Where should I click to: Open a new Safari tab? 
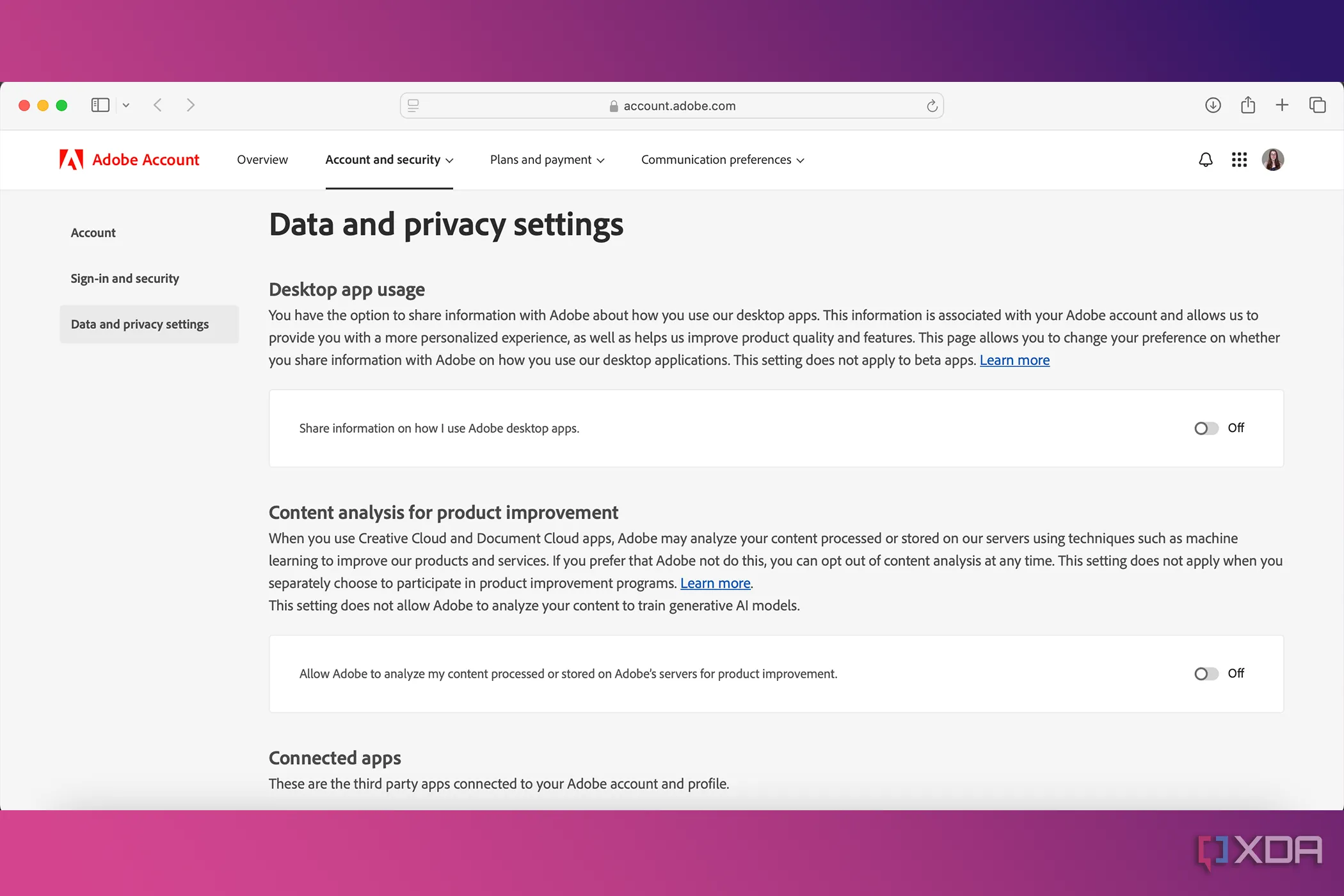(x=1281, y=105)
